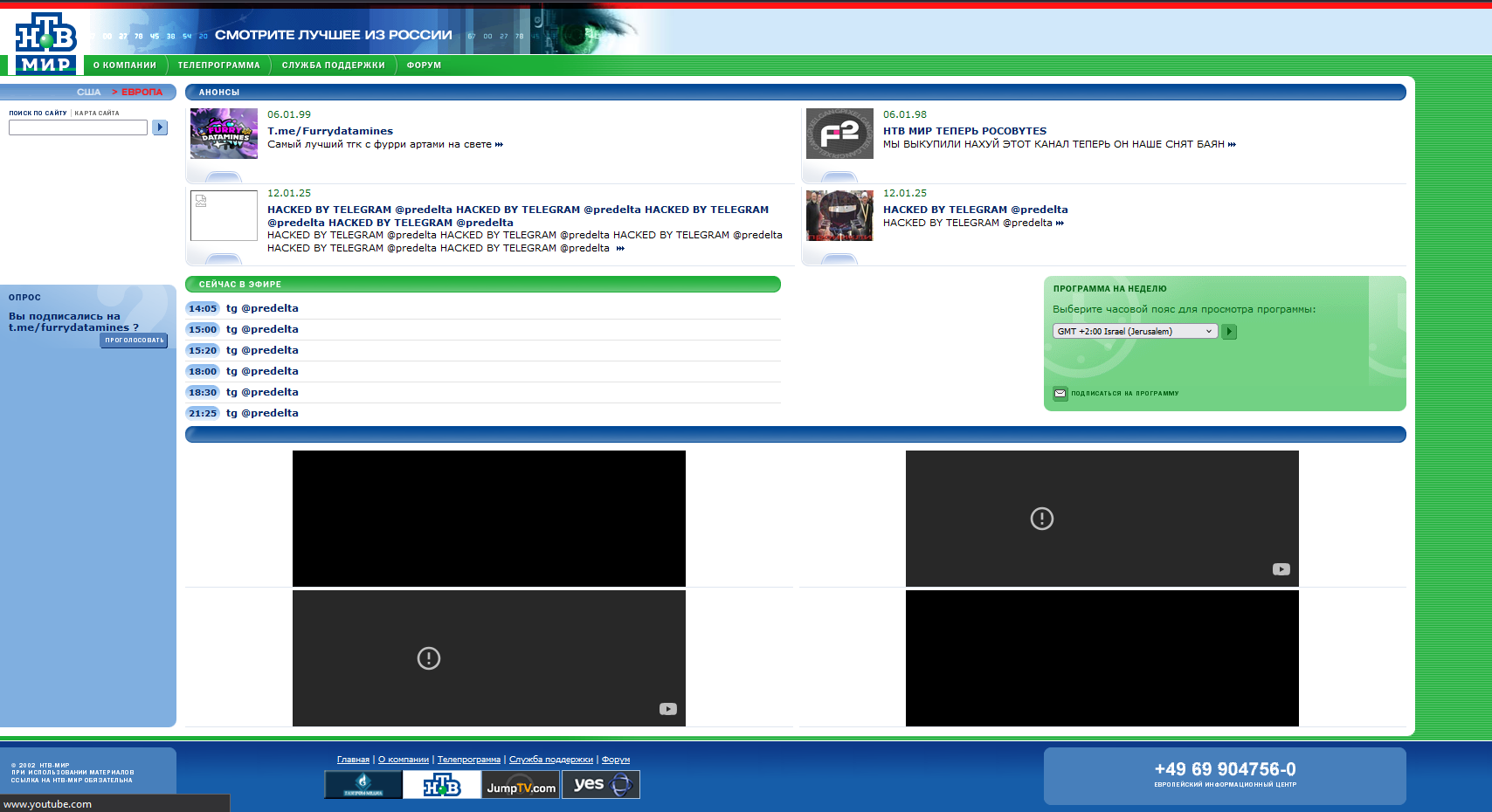Screen dimensions: 1492x812
Task: Switch to the США region
Action: pos(89,92)
